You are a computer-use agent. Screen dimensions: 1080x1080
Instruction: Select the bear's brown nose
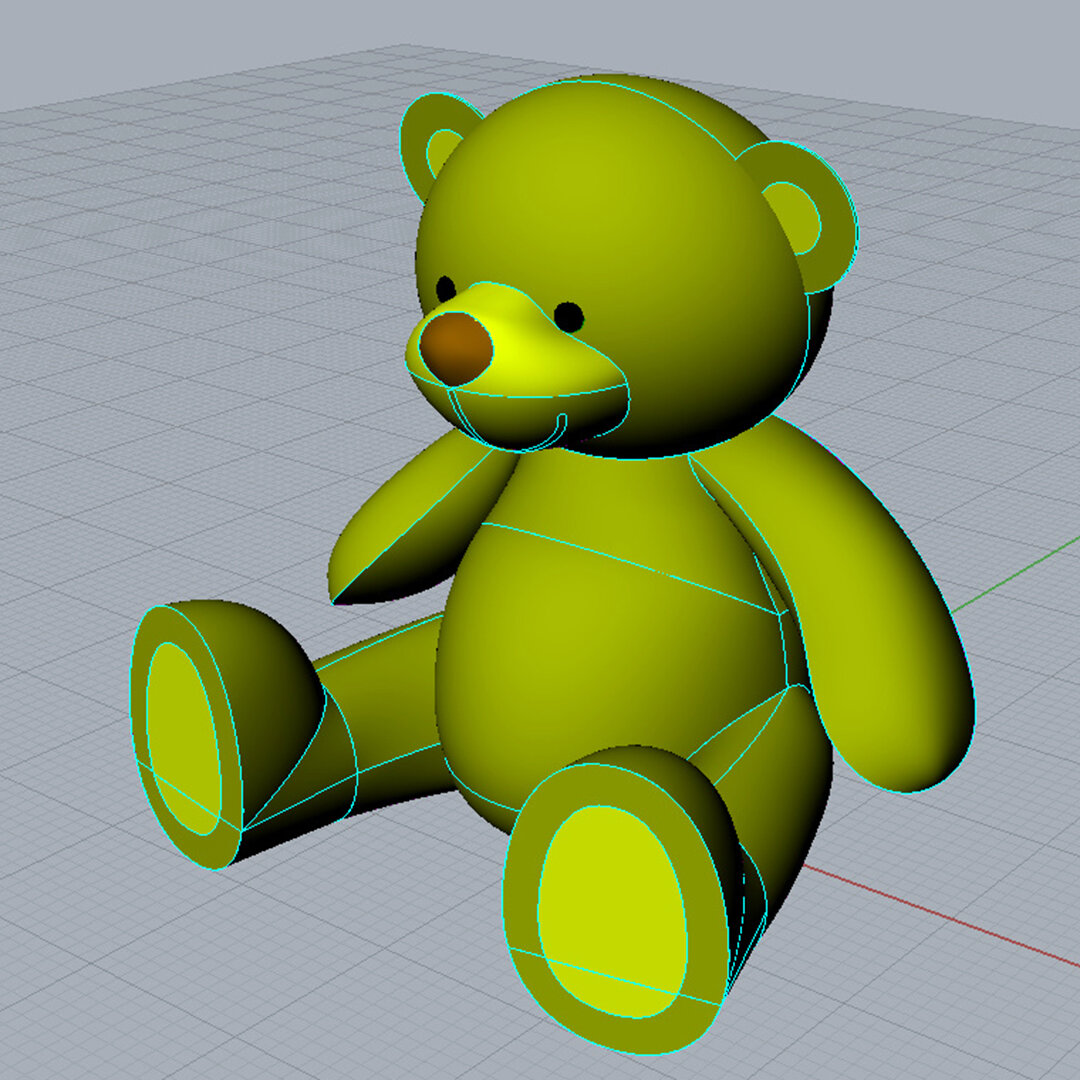pyautogui.click(x=457, y=348)
